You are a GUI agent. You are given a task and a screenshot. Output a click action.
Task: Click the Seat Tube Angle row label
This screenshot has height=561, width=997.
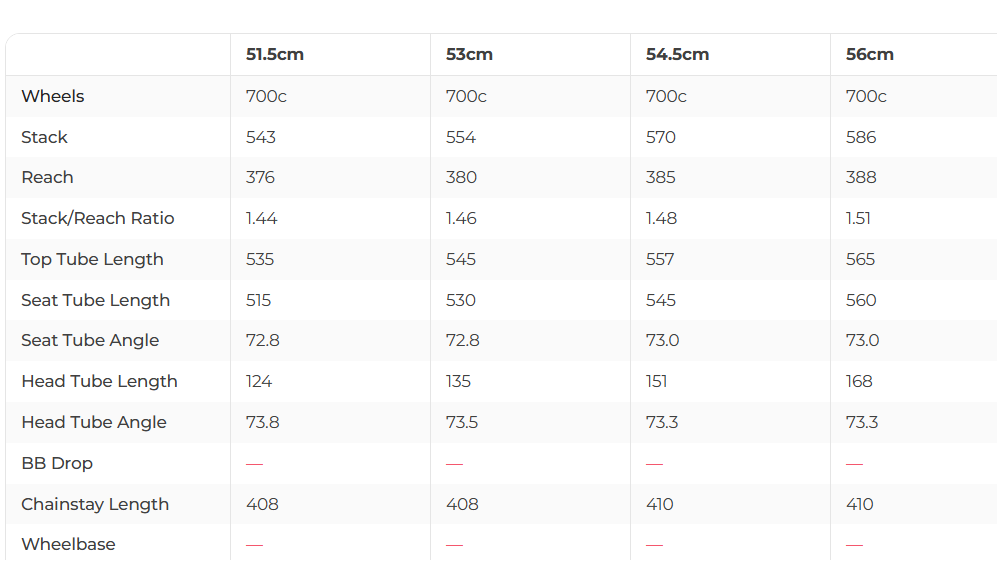[x=90, y=341]
